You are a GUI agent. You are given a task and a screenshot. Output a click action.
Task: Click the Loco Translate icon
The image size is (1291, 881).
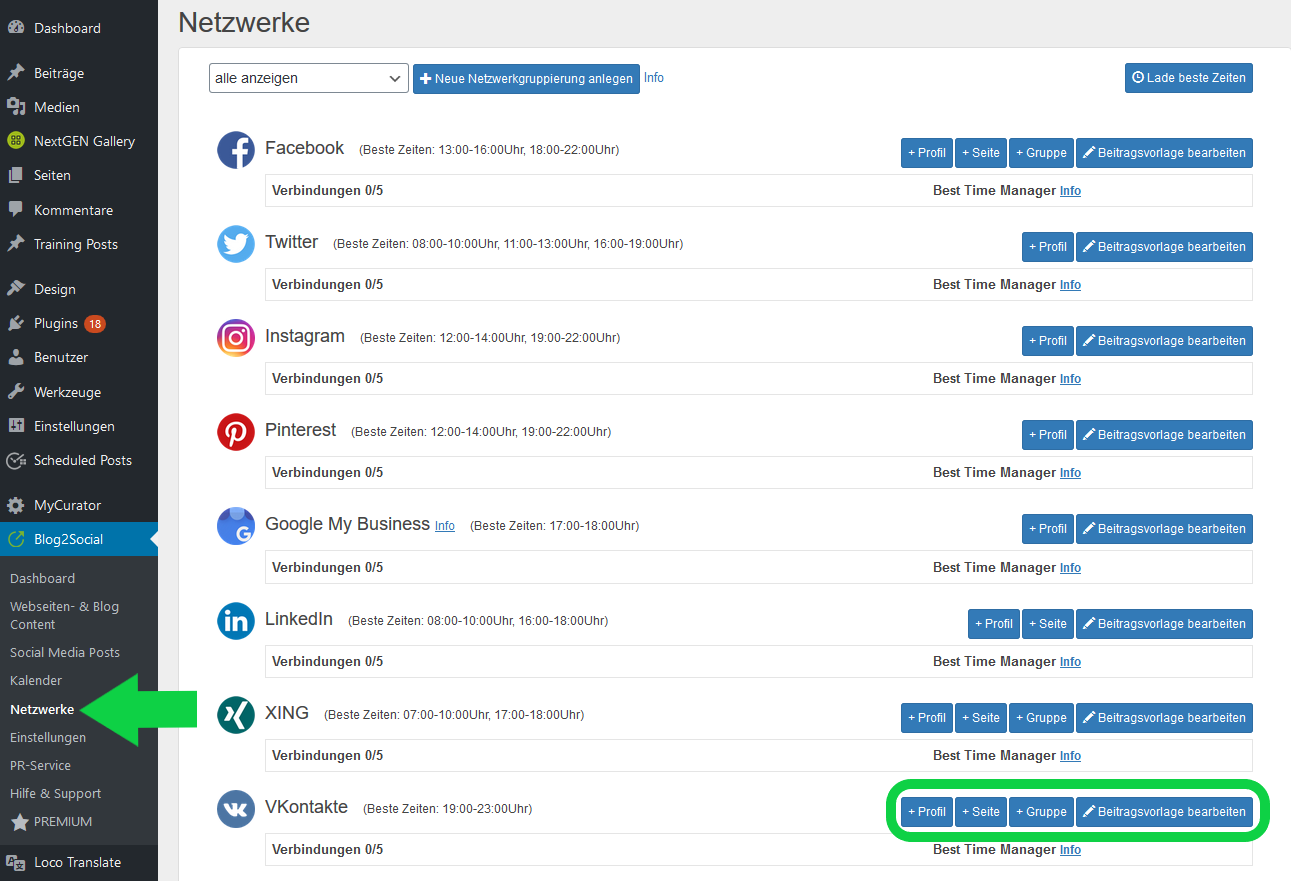tap(16, 862)
